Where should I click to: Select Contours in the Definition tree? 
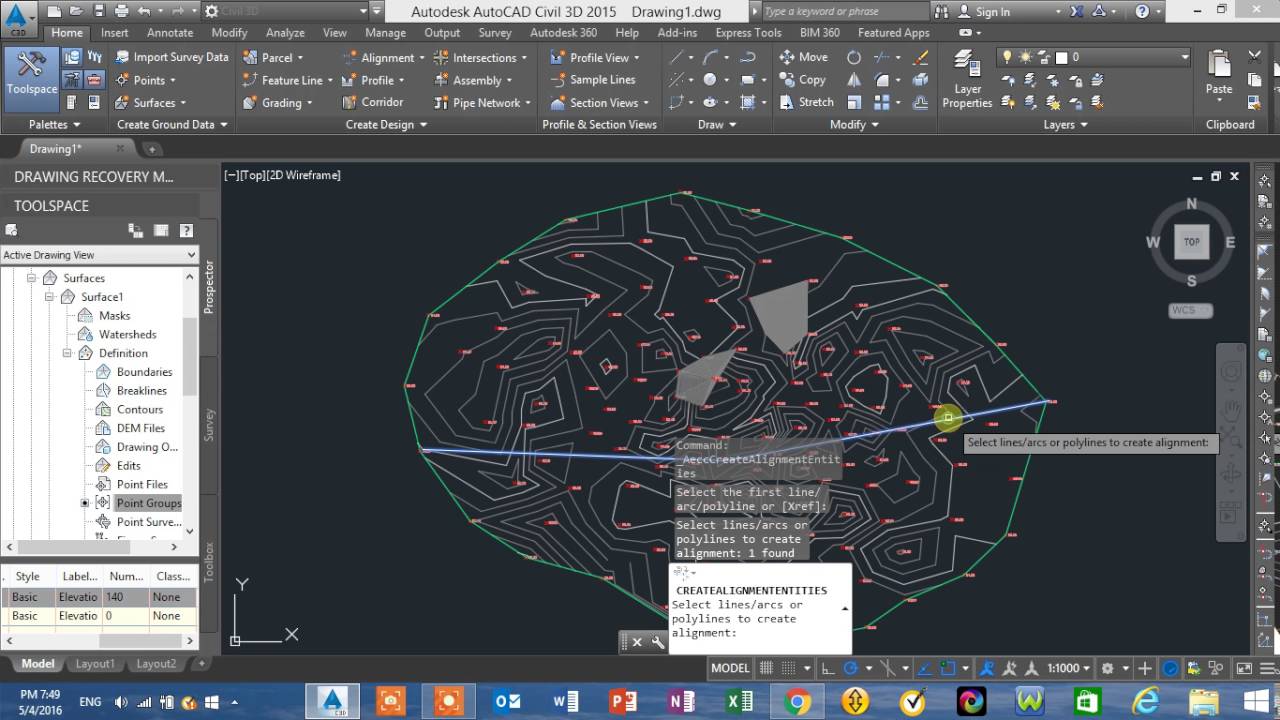coord(139,409)
